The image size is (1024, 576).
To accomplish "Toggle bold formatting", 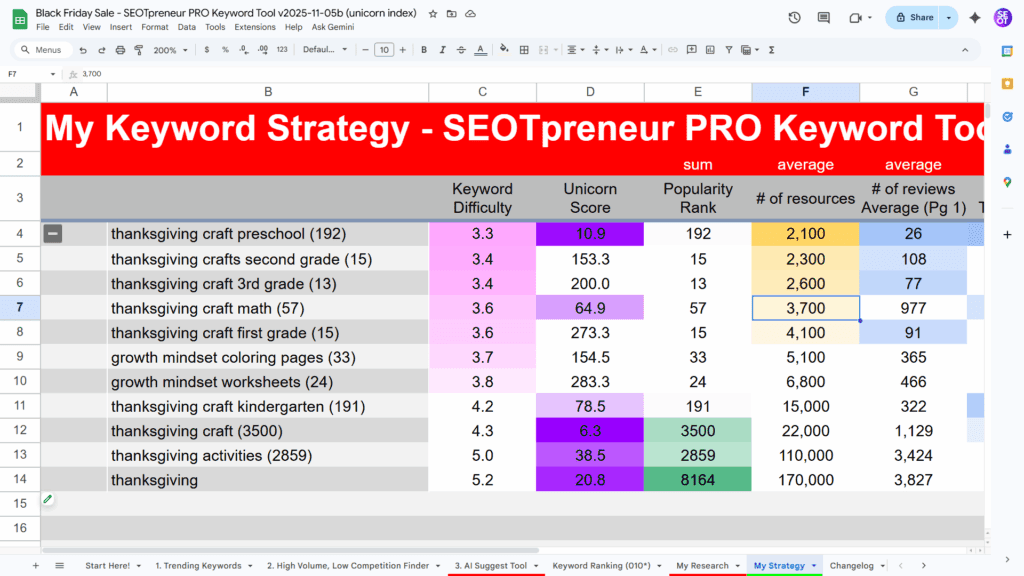I will pos(424,49).
